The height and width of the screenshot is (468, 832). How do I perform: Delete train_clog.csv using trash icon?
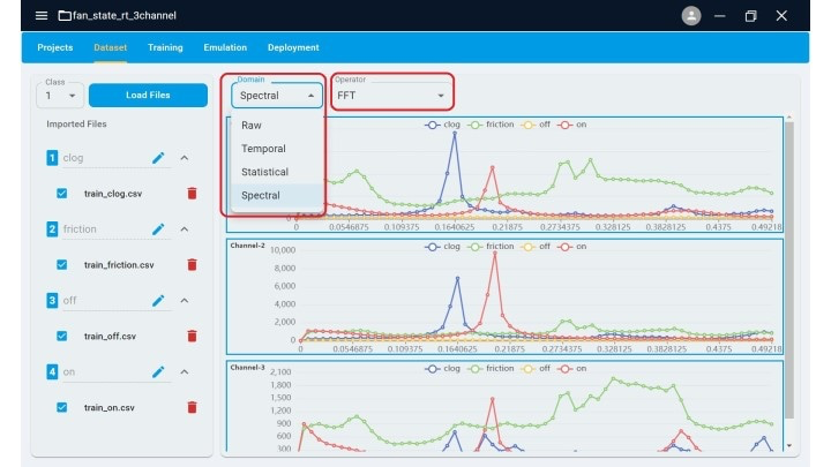[x=192, y=193]
